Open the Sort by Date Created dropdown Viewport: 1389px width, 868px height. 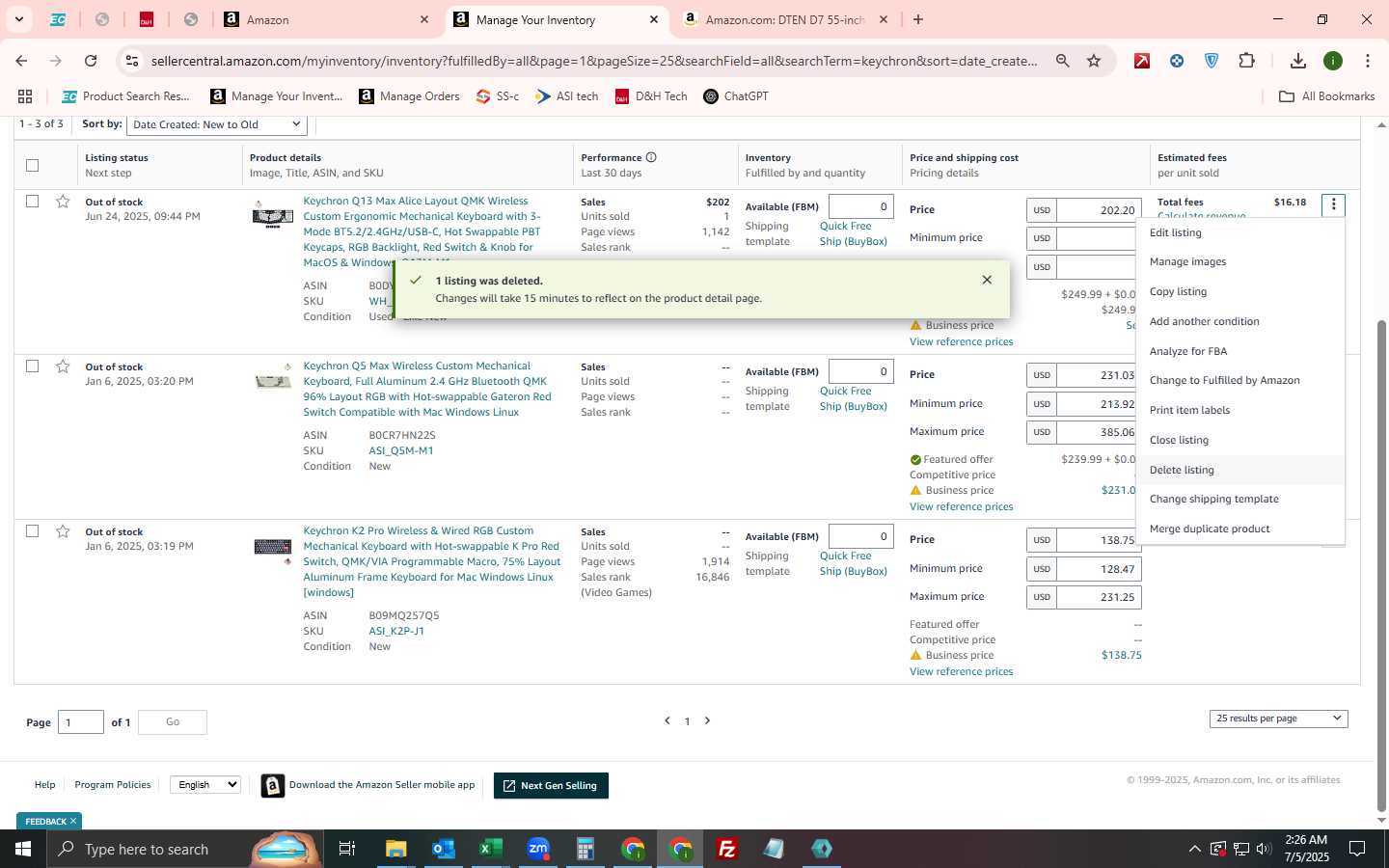(217, 124)
